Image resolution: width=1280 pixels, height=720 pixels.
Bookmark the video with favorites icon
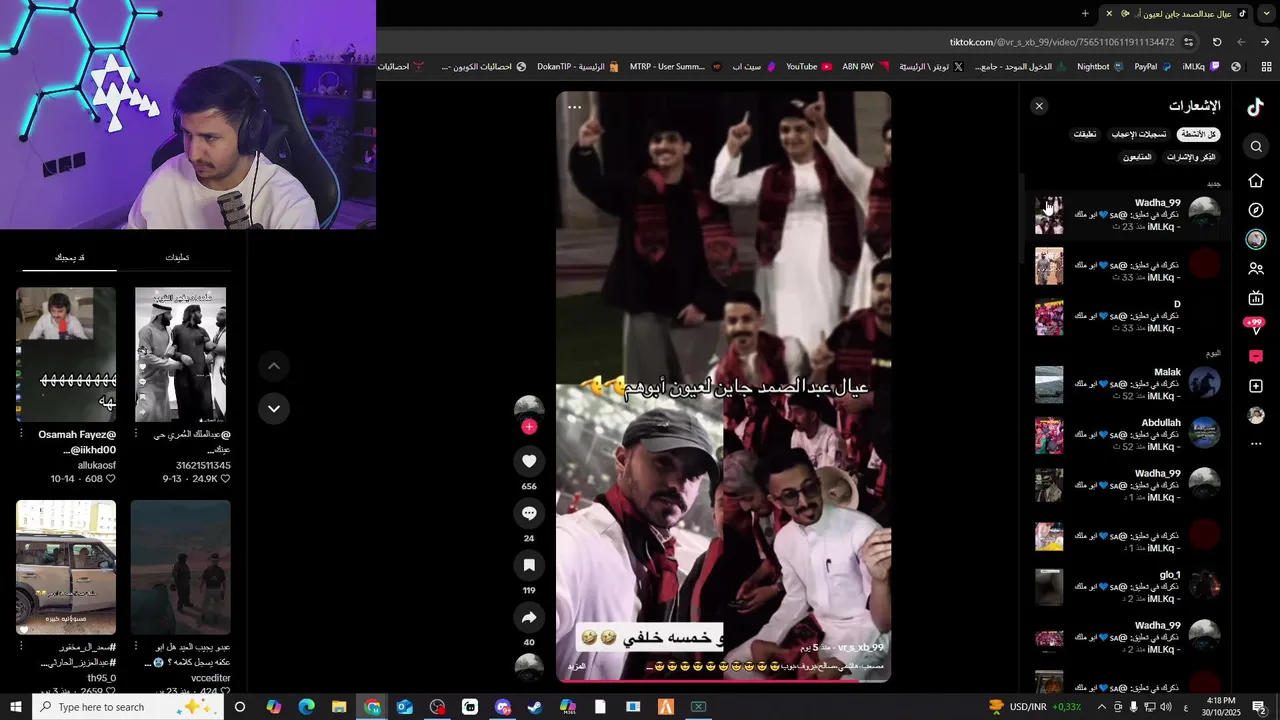pyautogui.click(x=529, y=565)
